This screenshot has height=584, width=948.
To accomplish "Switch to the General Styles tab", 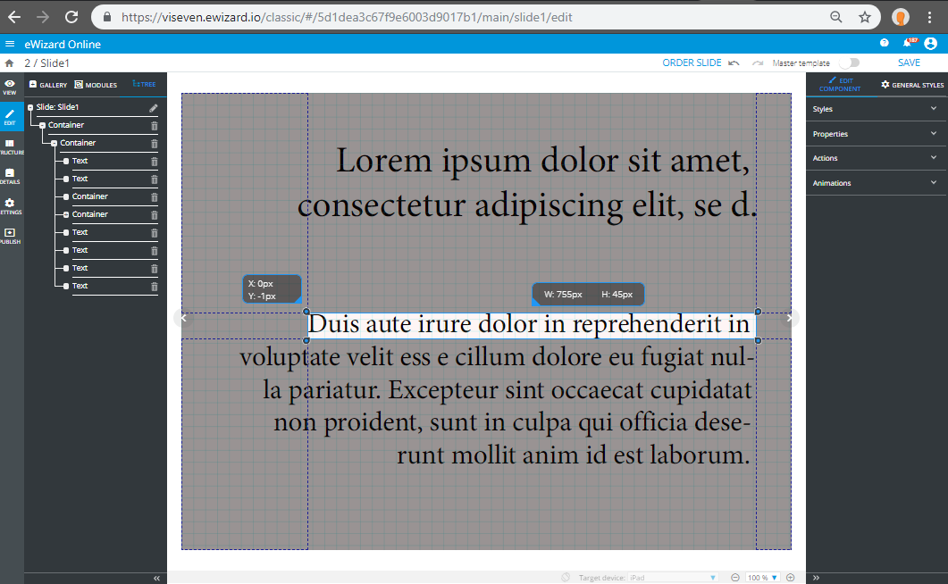I will (912, 85).
